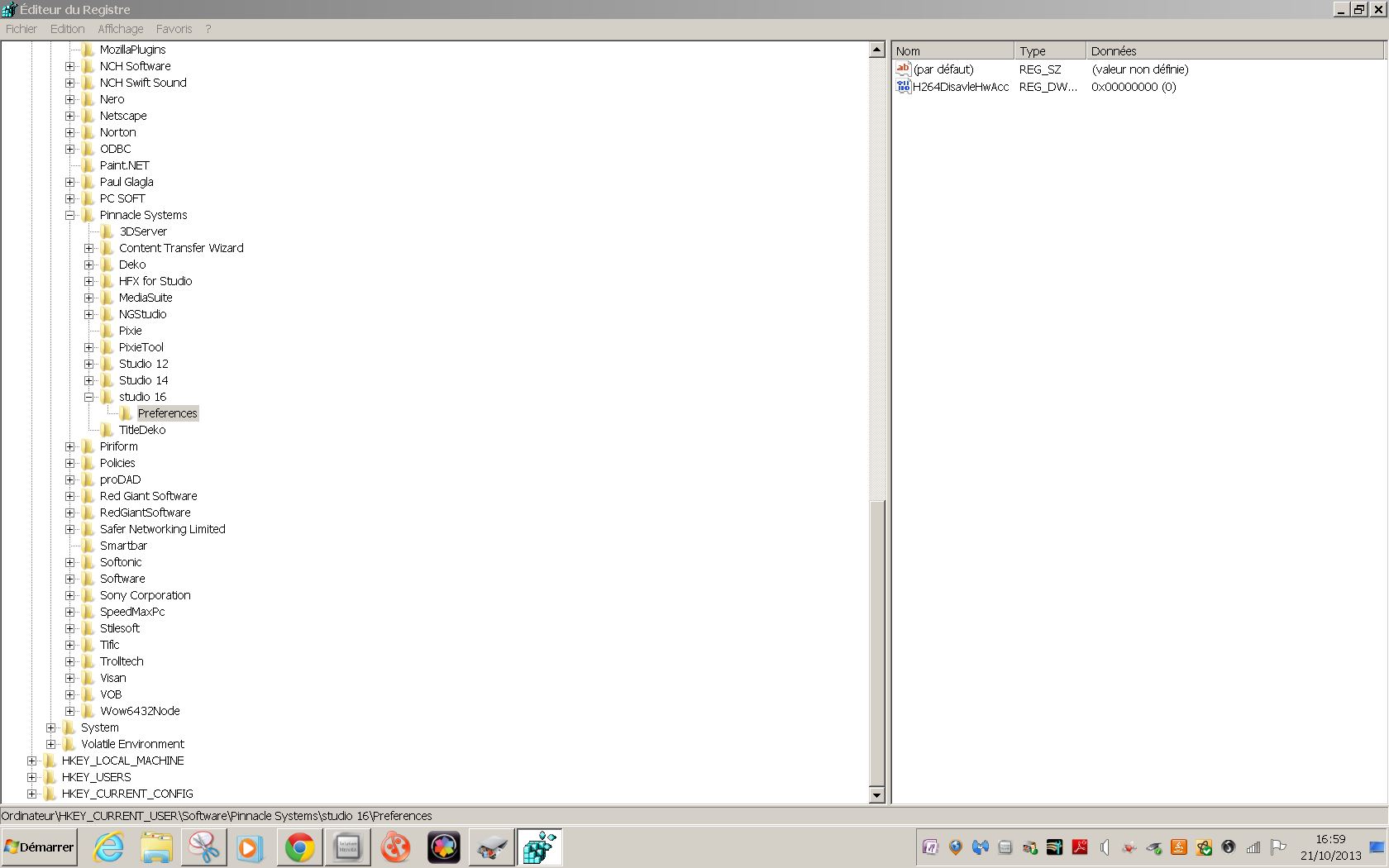The height and width of the screenshot is (868, 1389).
Task: Click the volume speaker tray icon
Action: 1105,847
